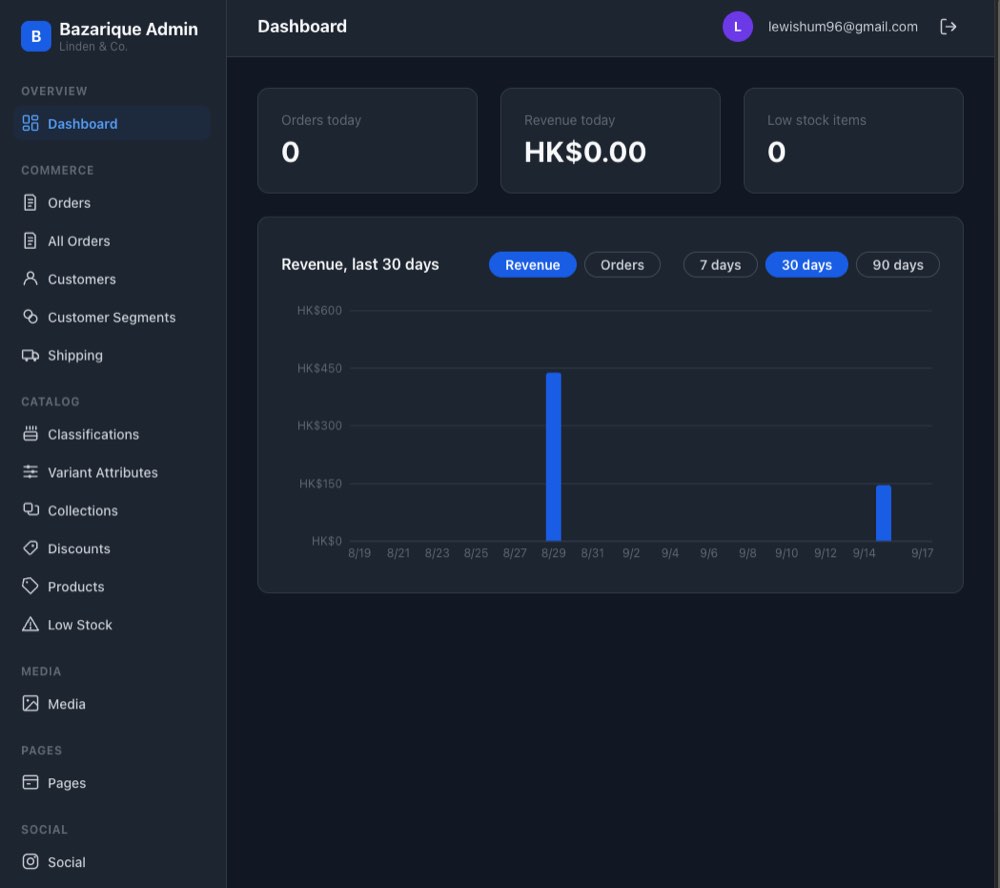Click the Products tag icon
Viewport: 1000px width, 888px height.
[x=30, y=586]
